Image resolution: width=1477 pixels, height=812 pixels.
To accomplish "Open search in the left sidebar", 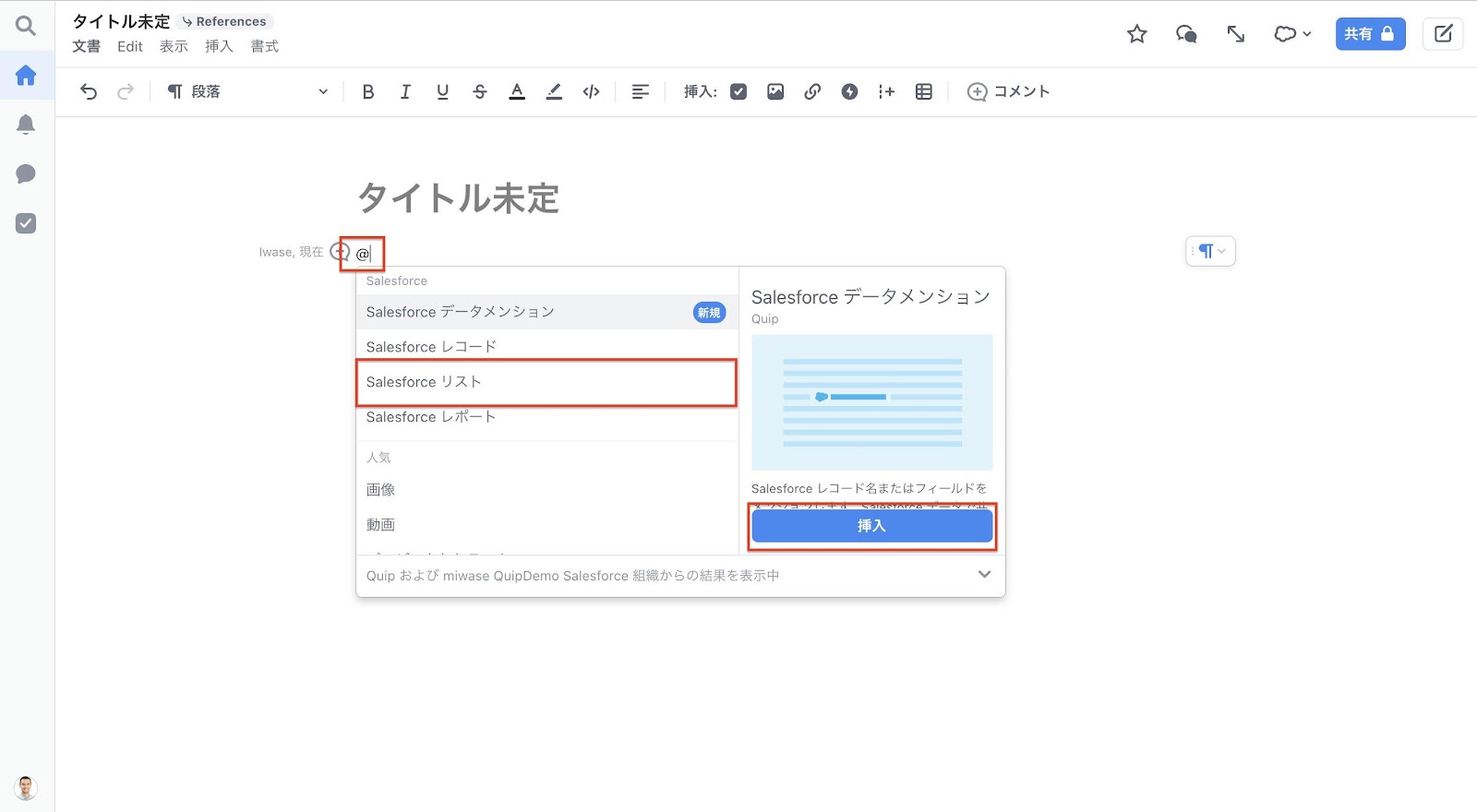I will point(26,26).
